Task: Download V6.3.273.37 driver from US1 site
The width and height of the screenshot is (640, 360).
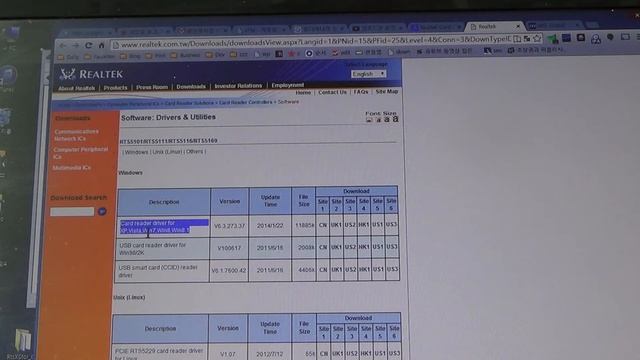Action: click(x=378, y=224)
